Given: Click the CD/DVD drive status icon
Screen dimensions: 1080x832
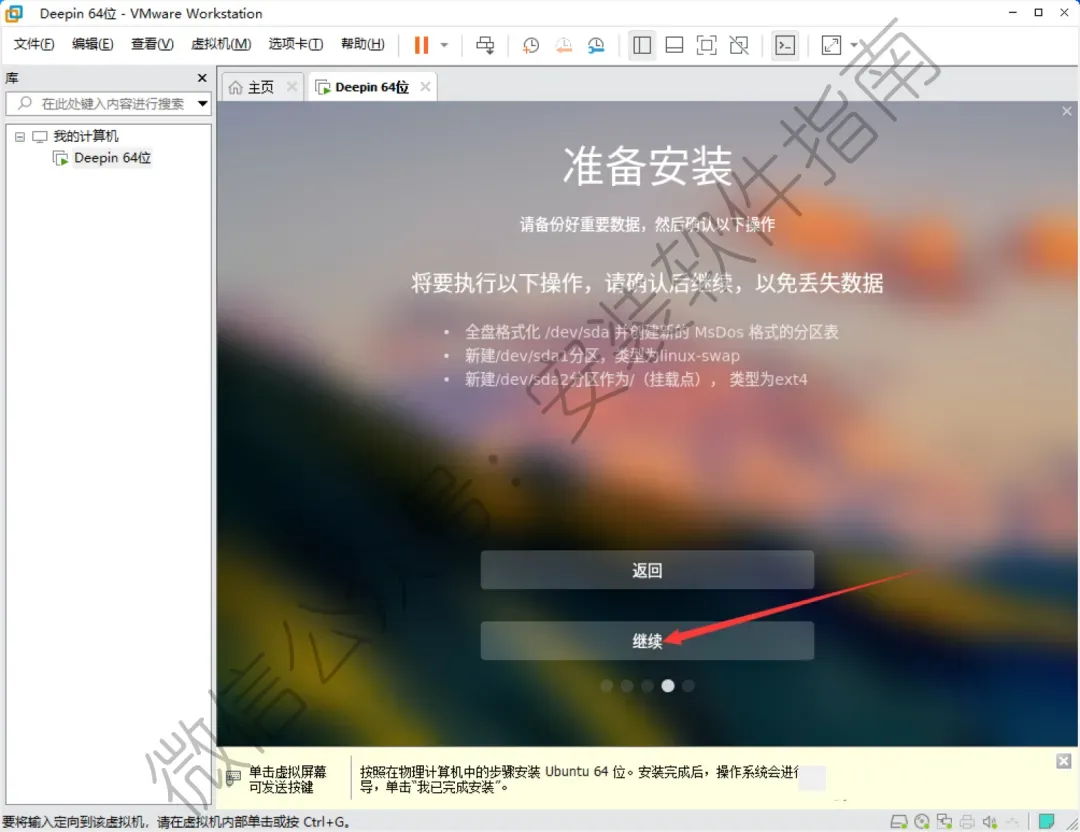Looking at the screenshot, I should point(922,822).
